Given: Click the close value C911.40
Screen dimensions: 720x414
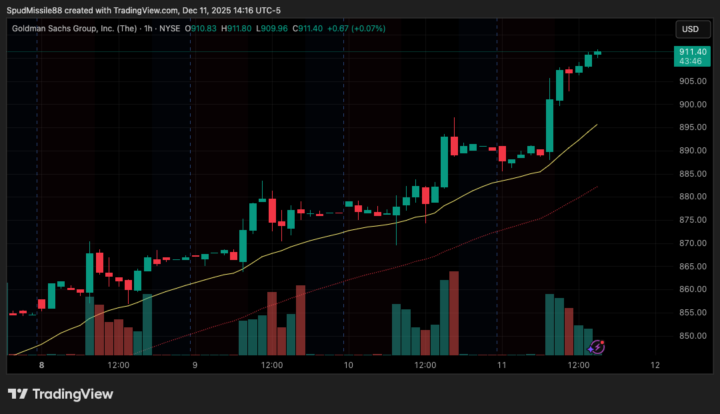Looking at the screenshot, I should [x=308, y=28].
